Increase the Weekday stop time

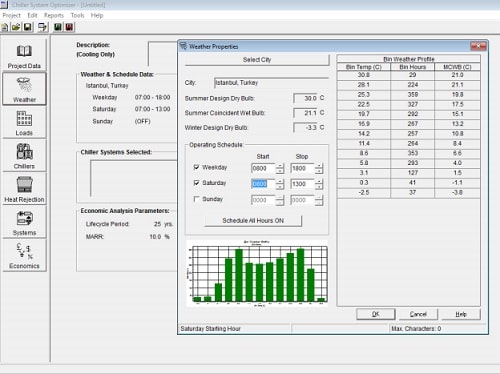[x=319, y=166]
